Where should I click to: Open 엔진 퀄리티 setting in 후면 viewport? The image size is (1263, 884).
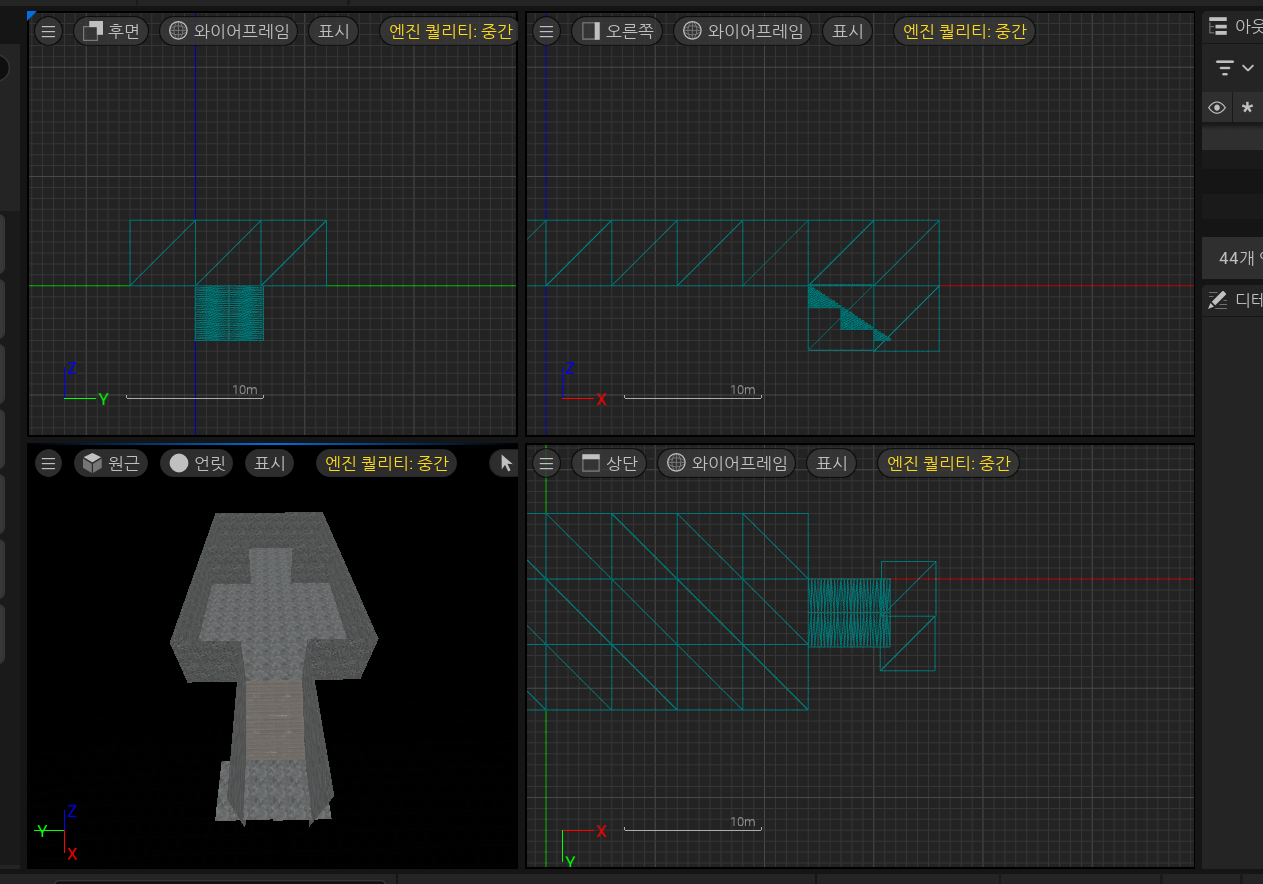click(x=450, y=31)
